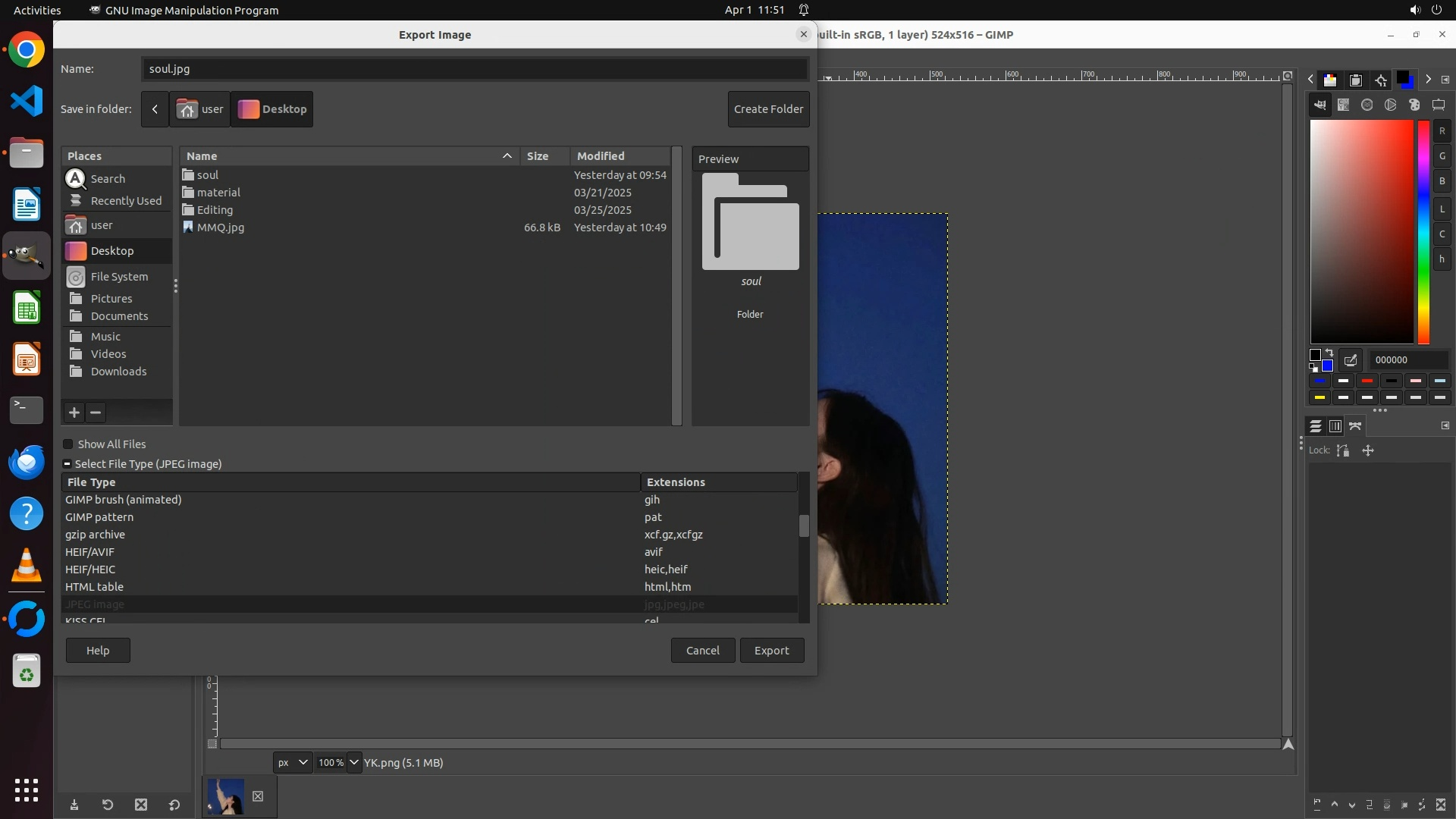Click the eyedropper color picker icon
This screenshot has height=819, width=1456.
(1351, 360)
